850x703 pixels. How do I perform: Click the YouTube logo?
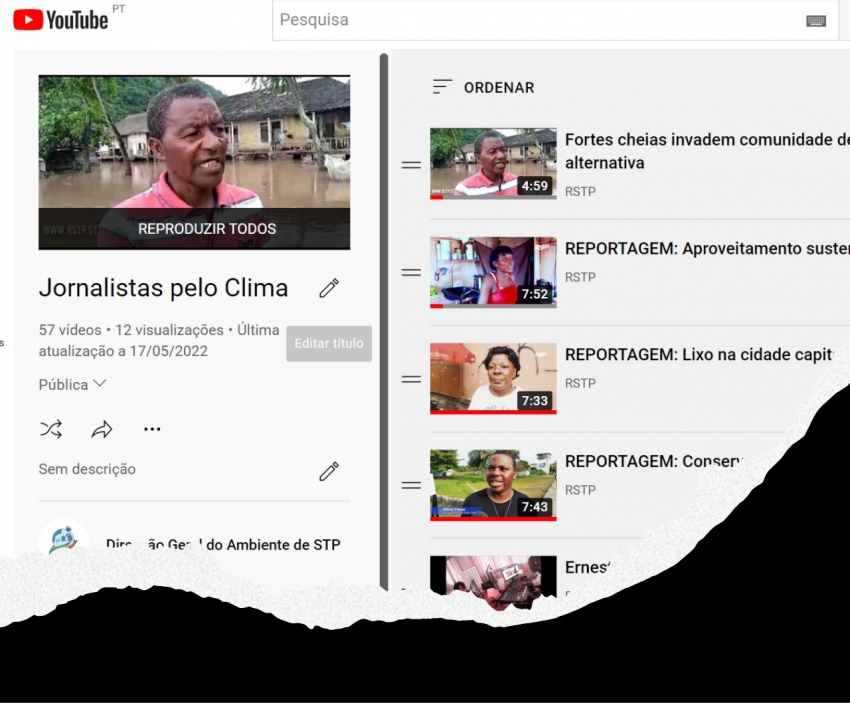[61, 19]
